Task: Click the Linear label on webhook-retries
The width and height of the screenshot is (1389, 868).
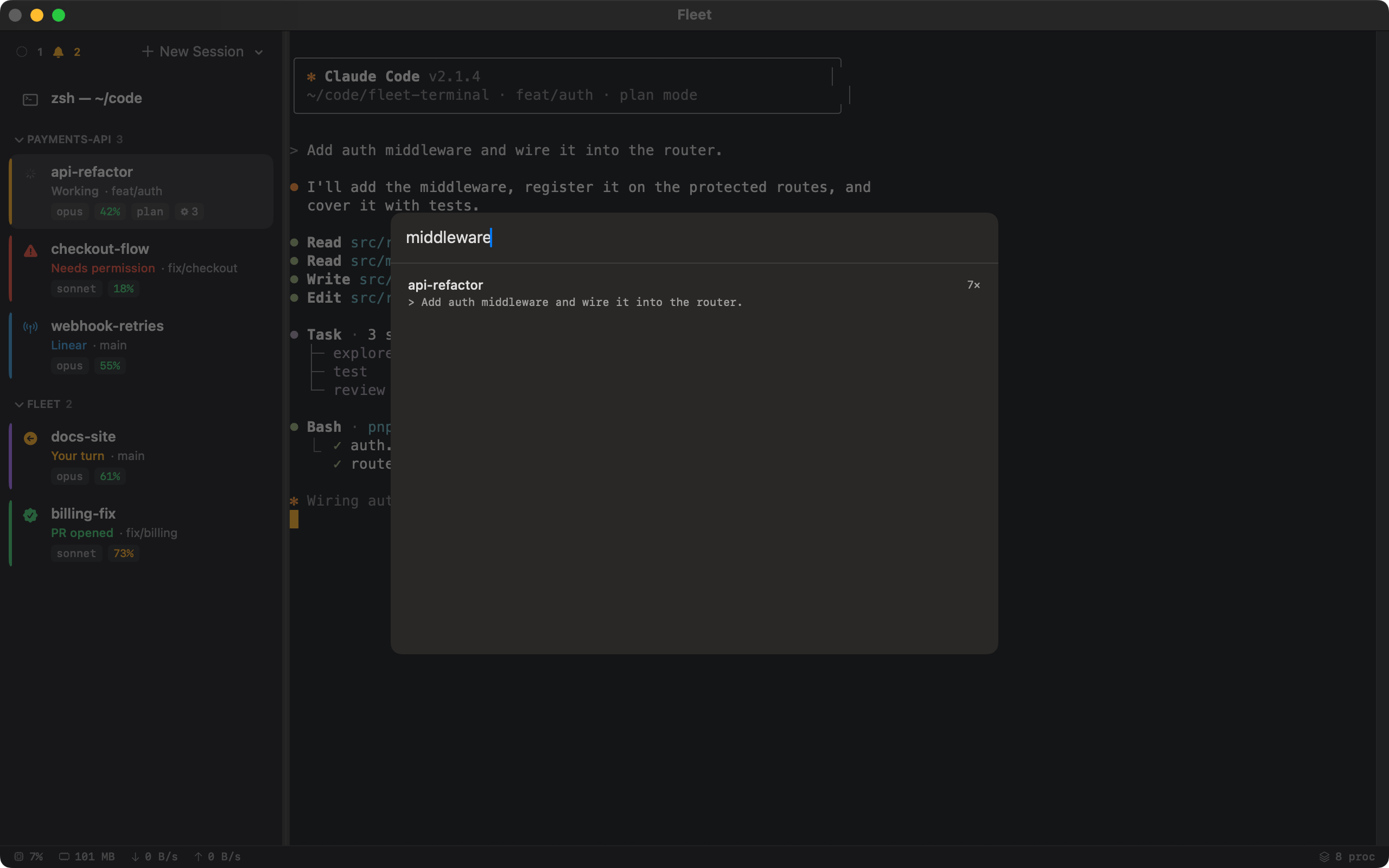Action: (x=69, y=345)
